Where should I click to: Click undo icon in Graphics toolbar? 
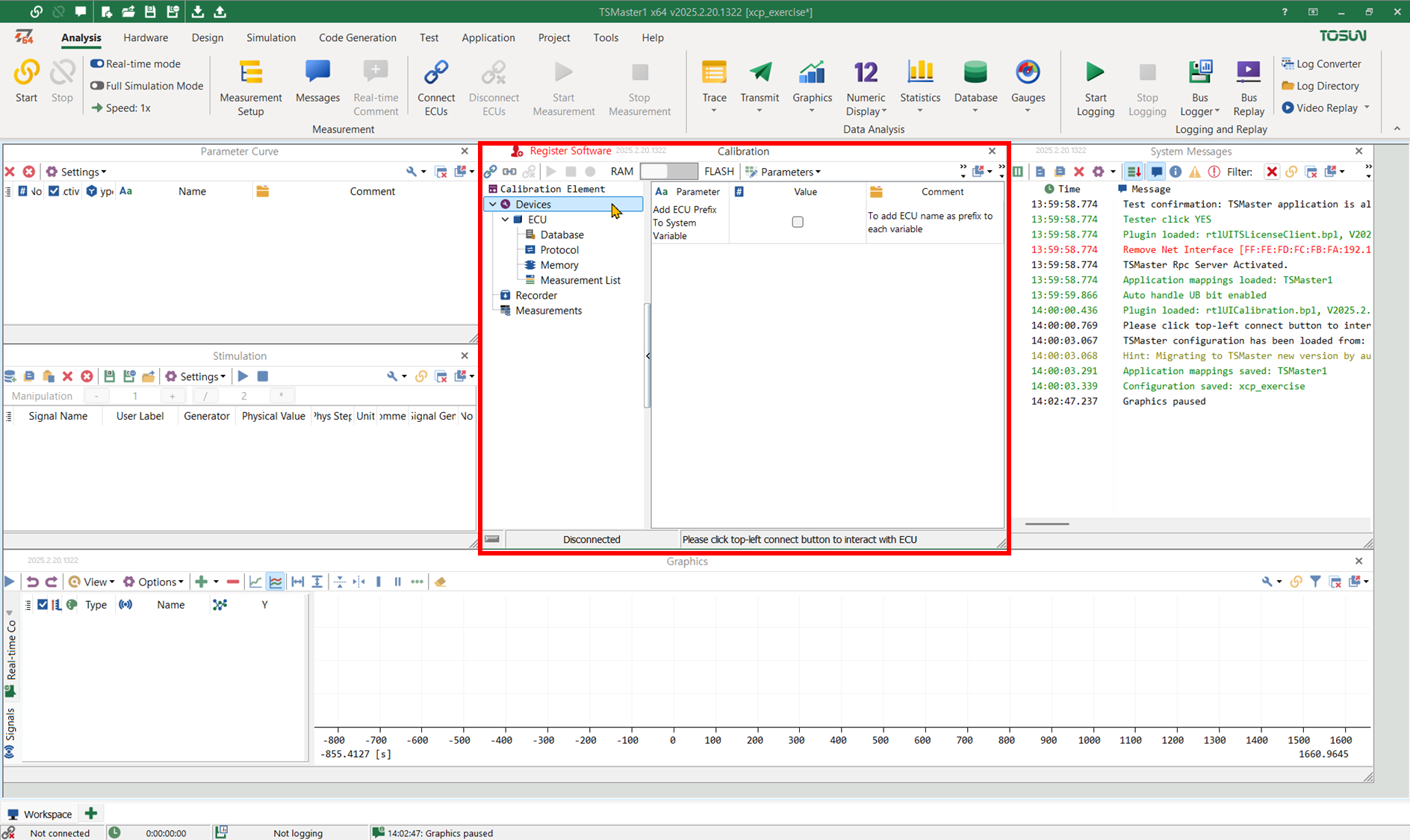click(x=32, y=582)
